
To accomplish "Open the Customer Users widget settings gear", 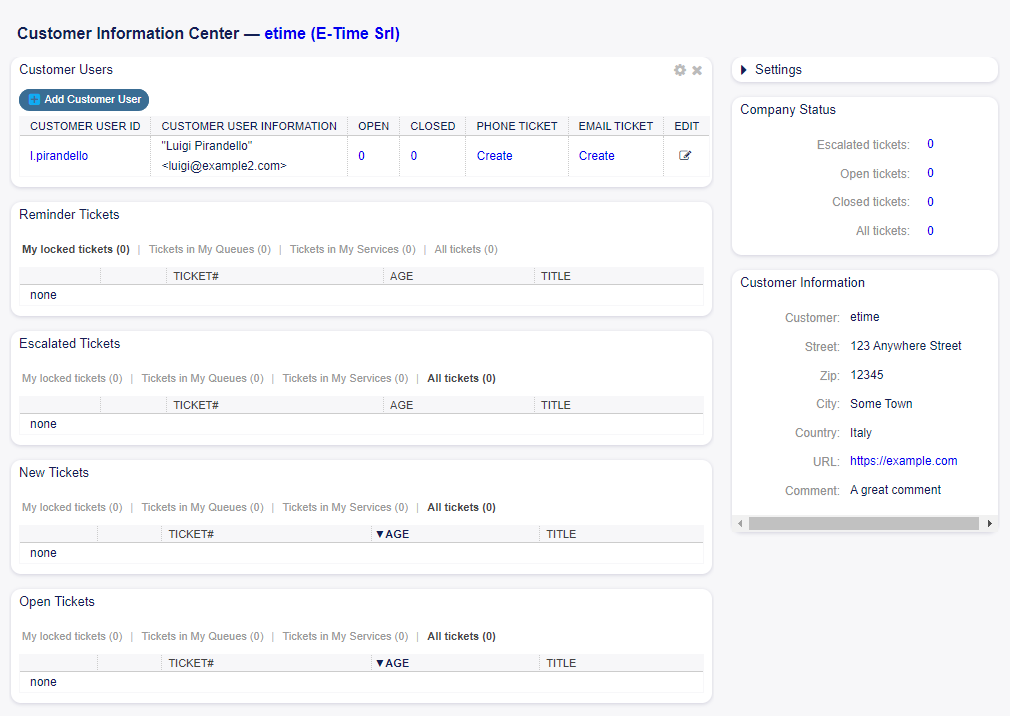I will point(680,70).
